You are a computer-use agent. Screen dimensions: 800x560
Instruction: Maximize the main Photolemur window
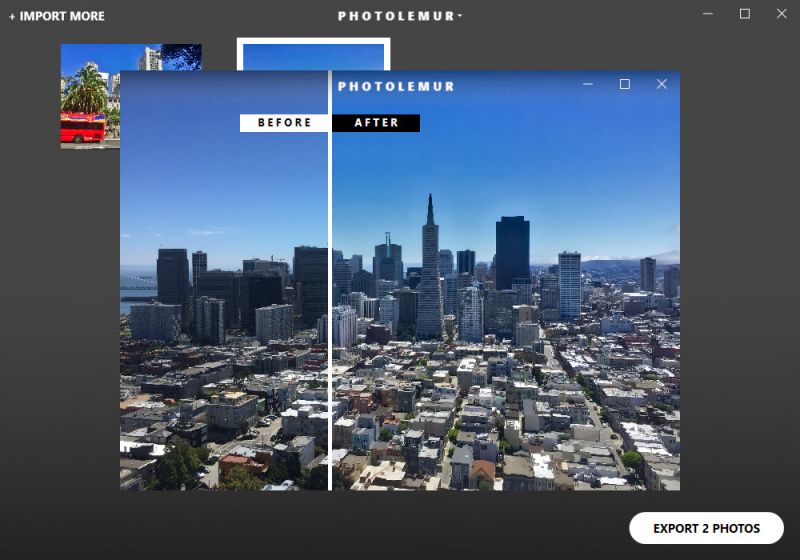tap(744, 14)
